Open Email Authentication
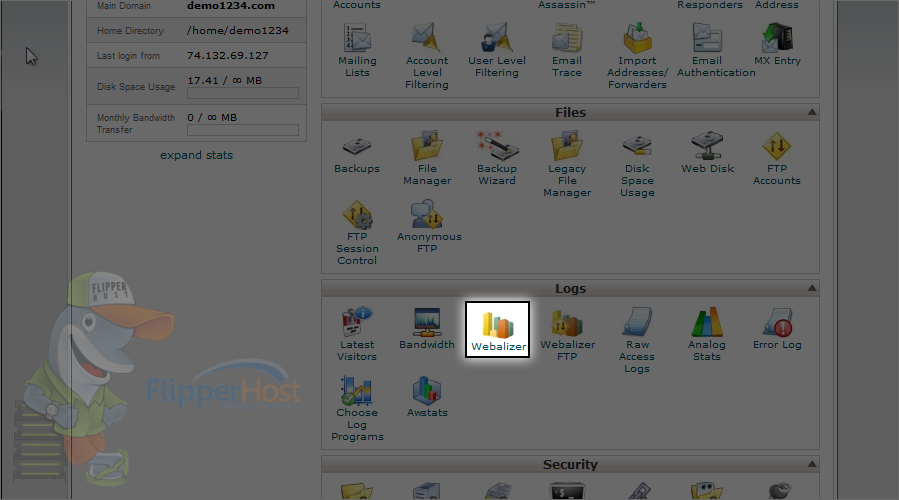 716,50
